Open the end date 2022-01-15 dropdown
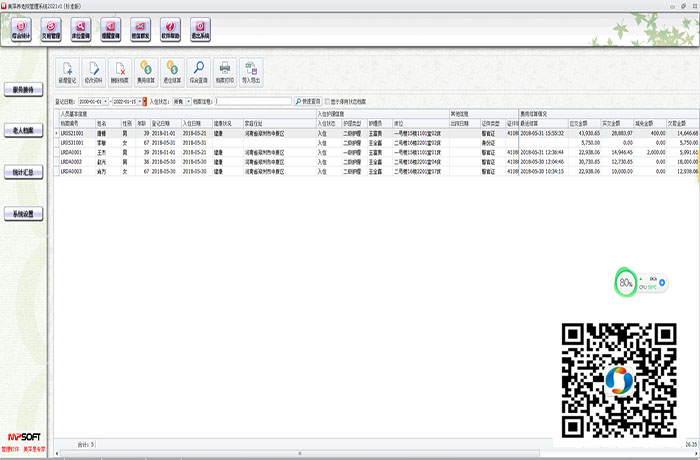Screen dimensions: 700x460 point(139,102)
